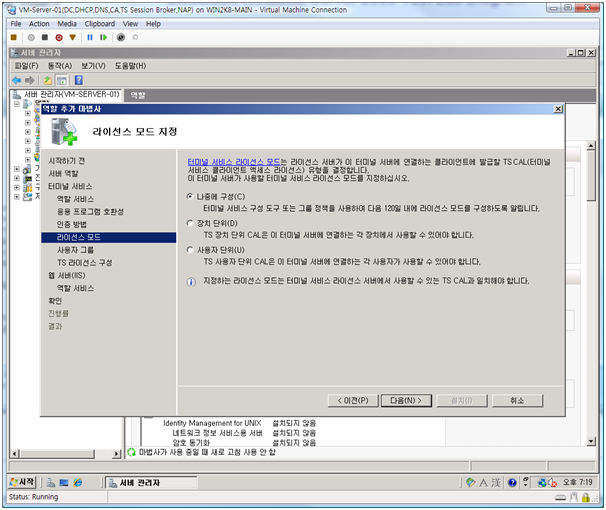Open Server Manager toolbar help icon
This screenshot has height=510, width=606.
[x=78, y=80]
